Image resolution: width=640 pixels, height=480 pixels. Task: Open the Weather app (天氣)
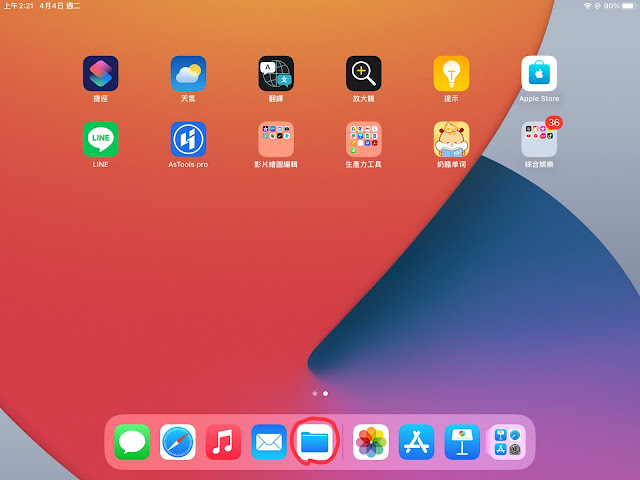tap(188, 73)
